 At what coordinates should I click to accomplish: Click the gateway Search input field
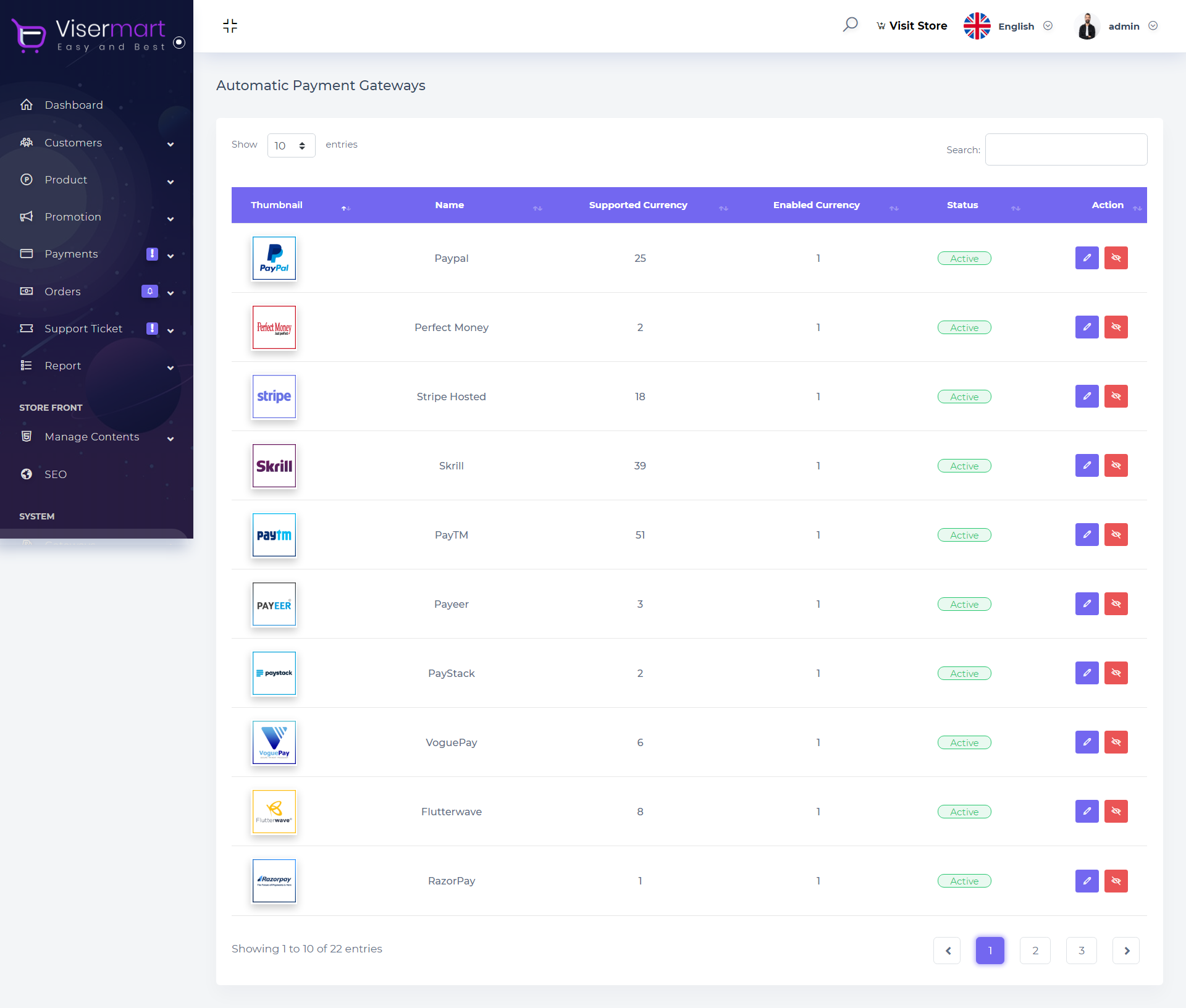pyautogui.click(x=1066, y=149)
